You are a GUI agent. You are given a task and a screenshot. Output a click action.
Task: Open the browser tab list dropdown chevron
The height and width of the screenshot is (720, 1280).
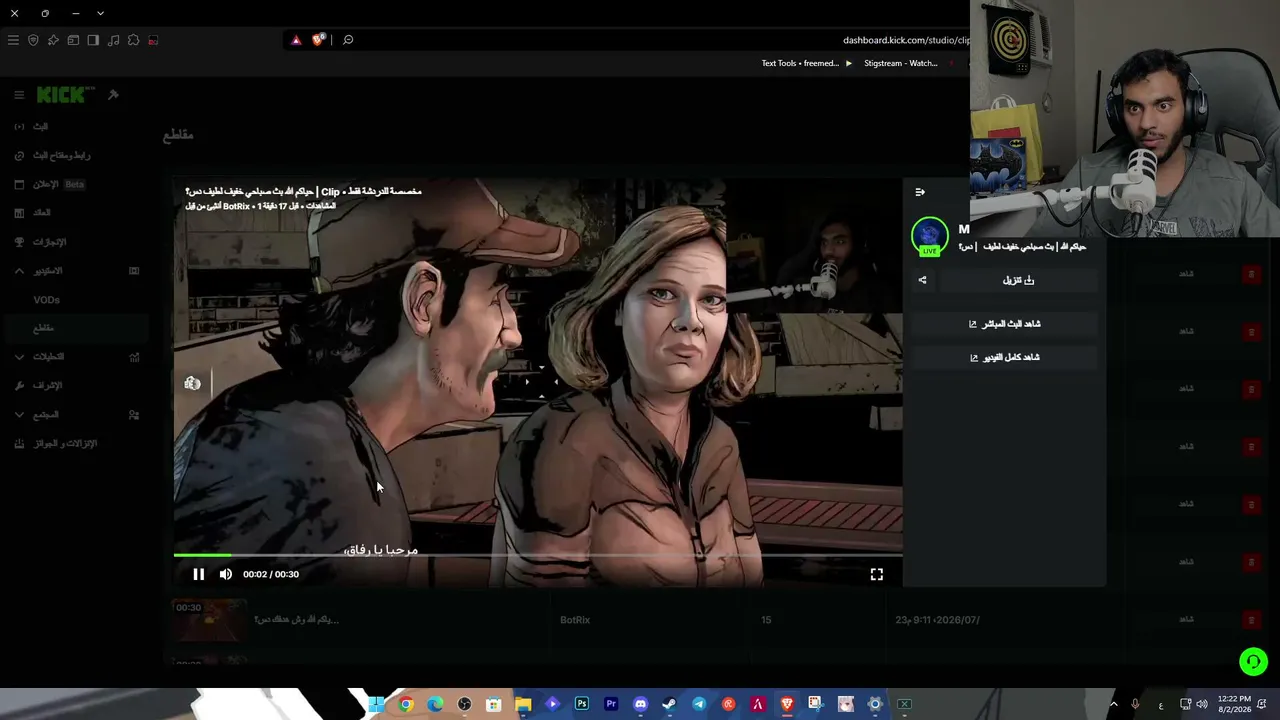point(100,13)
